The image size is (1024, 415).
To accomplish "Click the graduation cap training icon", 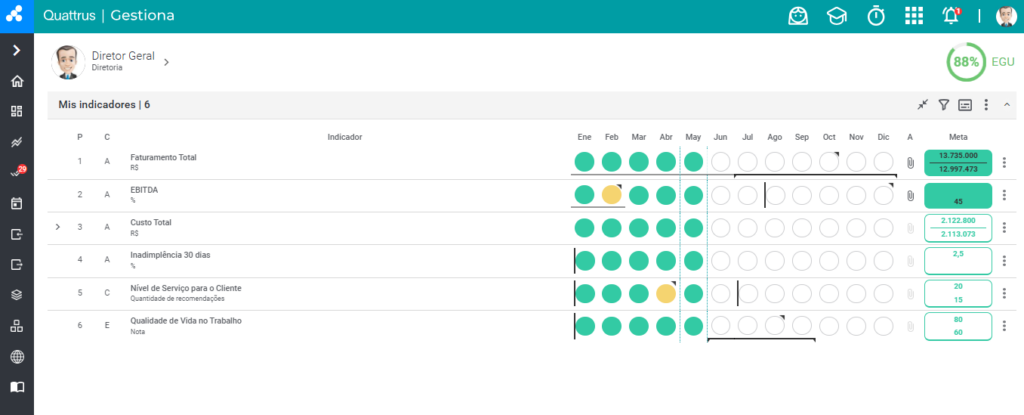I will [x=837, y=16].
